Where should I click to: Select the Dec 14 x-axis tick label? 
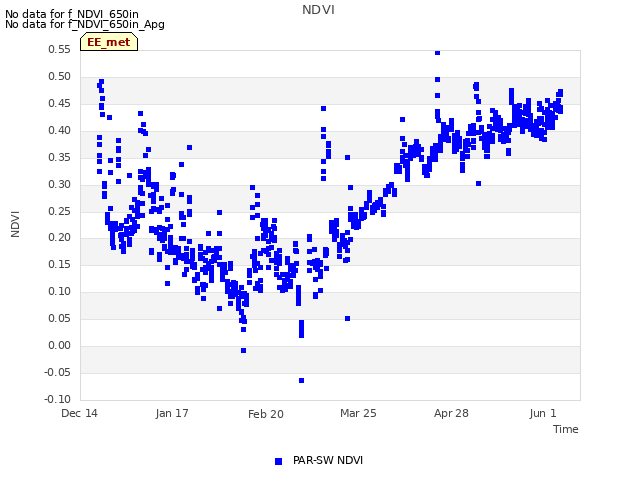coord(79,413)
